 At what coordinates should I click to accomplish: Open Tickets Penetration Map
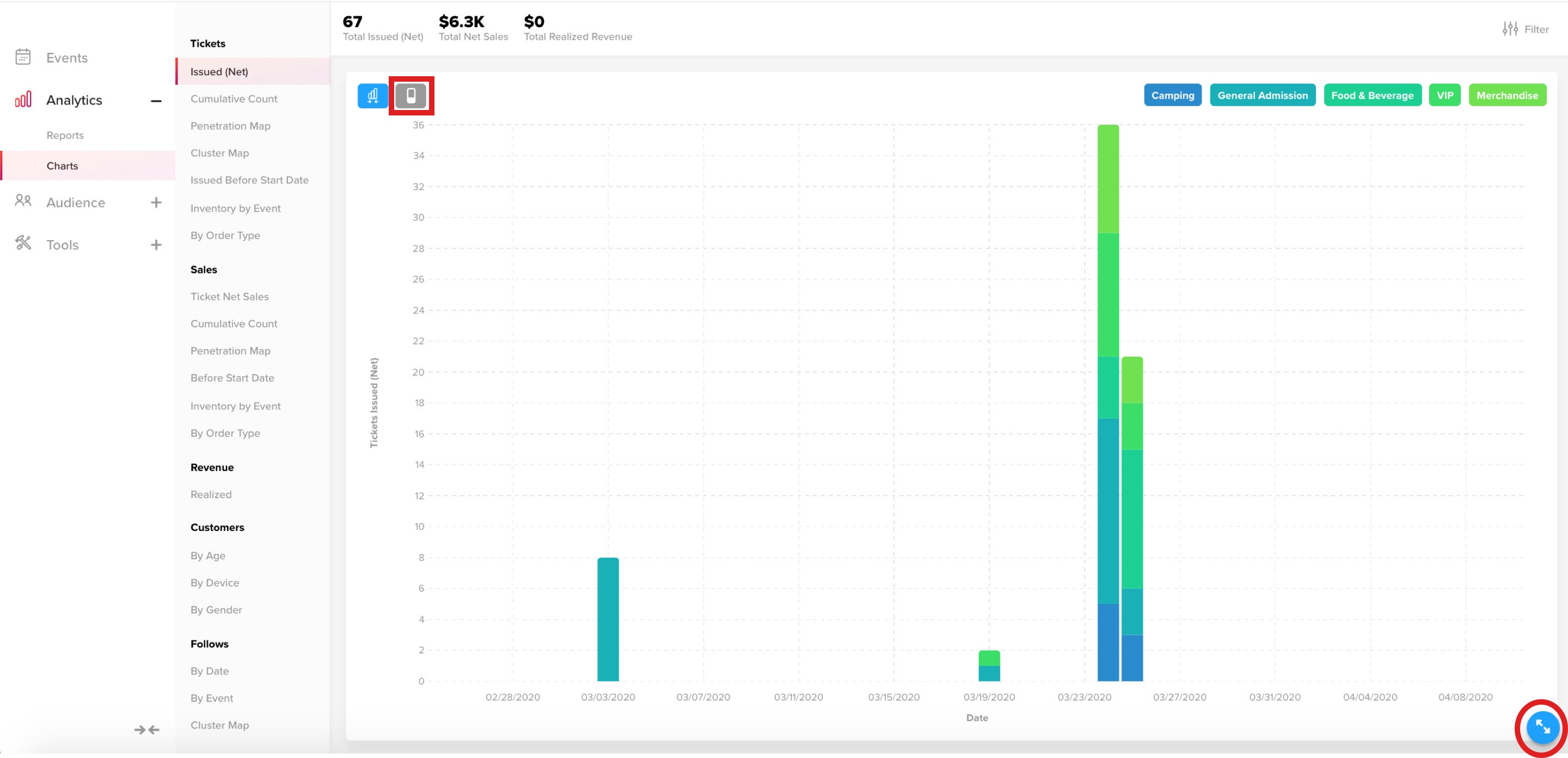[230, 126]
